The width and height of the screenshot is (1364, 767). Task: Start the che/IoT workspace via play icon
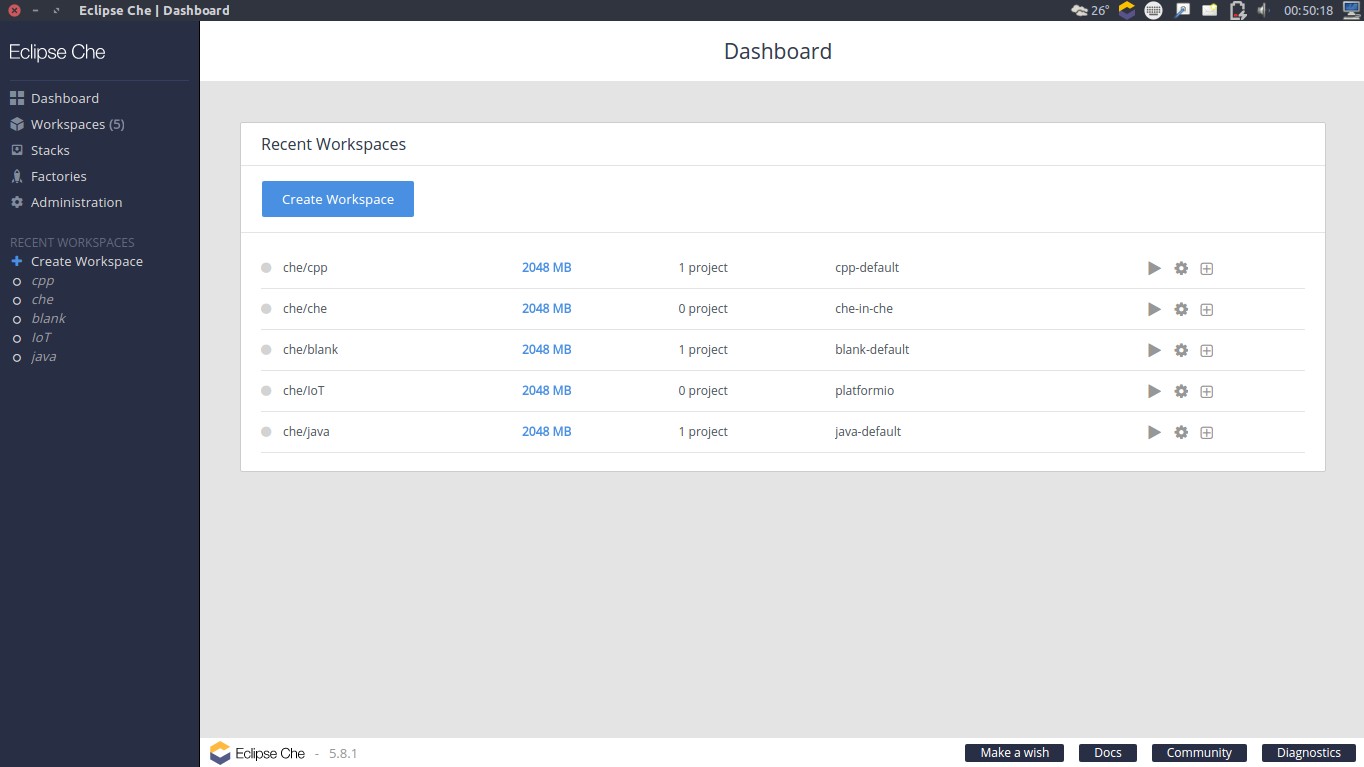coord(1154,391)
